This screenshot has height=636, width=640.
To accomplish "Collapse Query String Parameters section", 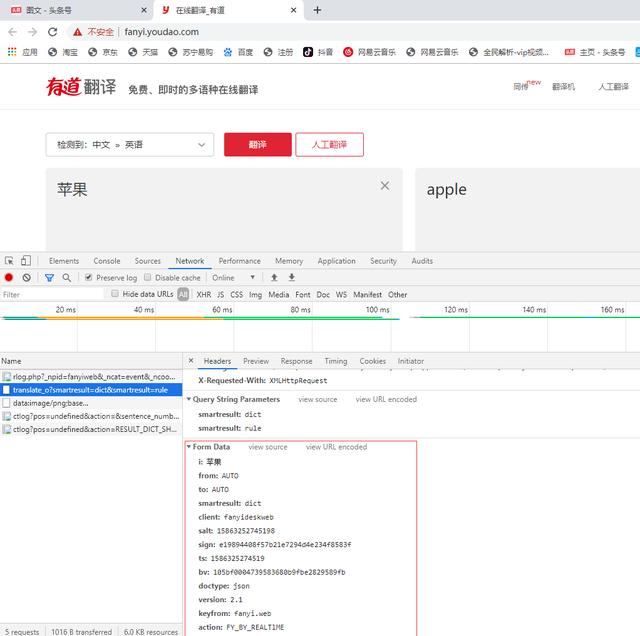I will tap(189, 399).
